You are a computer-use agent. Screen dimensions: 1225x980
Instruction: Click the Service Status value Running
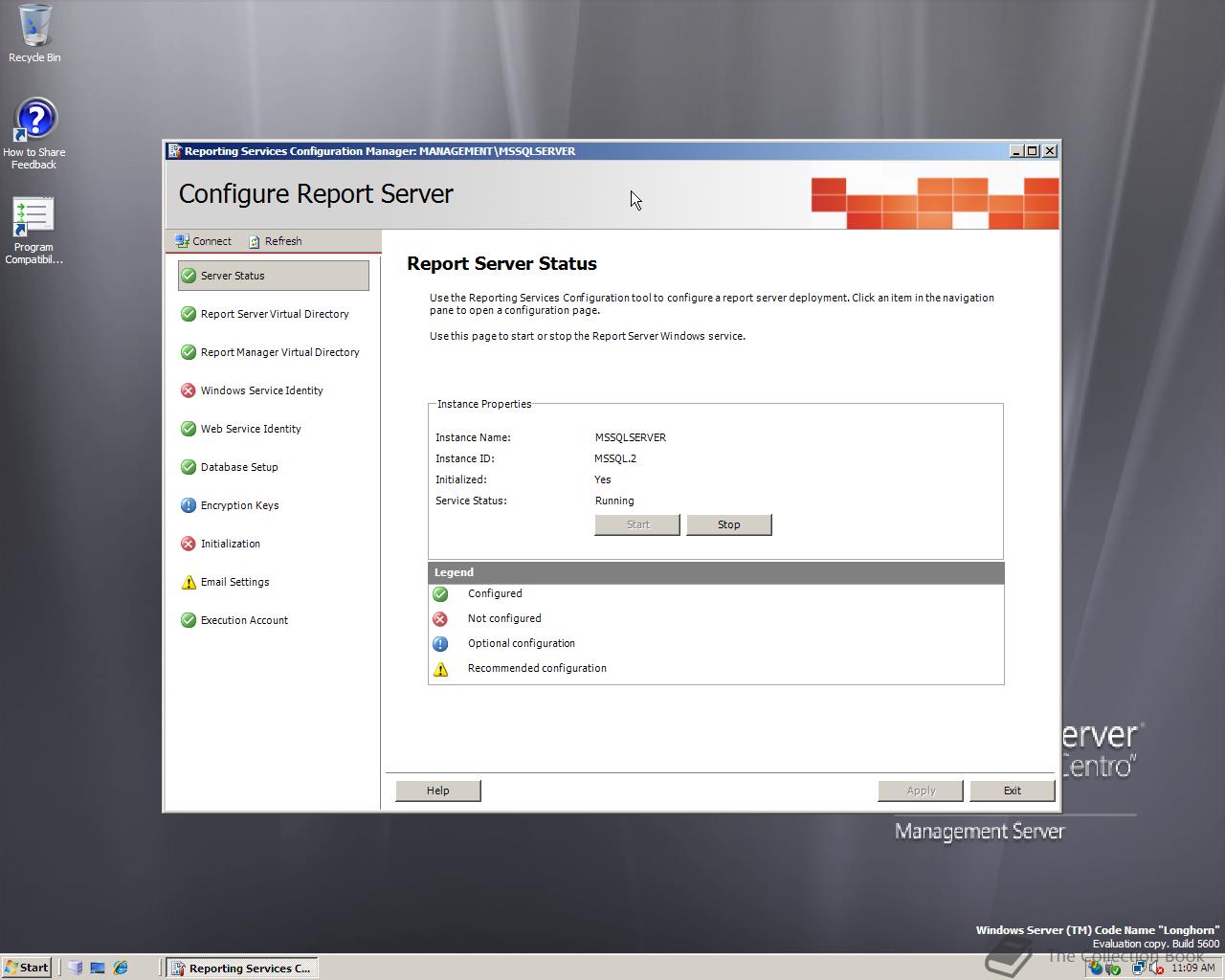614,501
